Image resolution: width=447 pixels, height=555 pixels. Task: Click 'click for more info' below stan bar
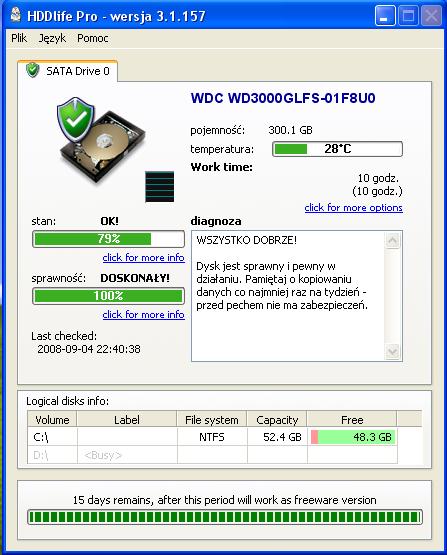tap(143, 257)
